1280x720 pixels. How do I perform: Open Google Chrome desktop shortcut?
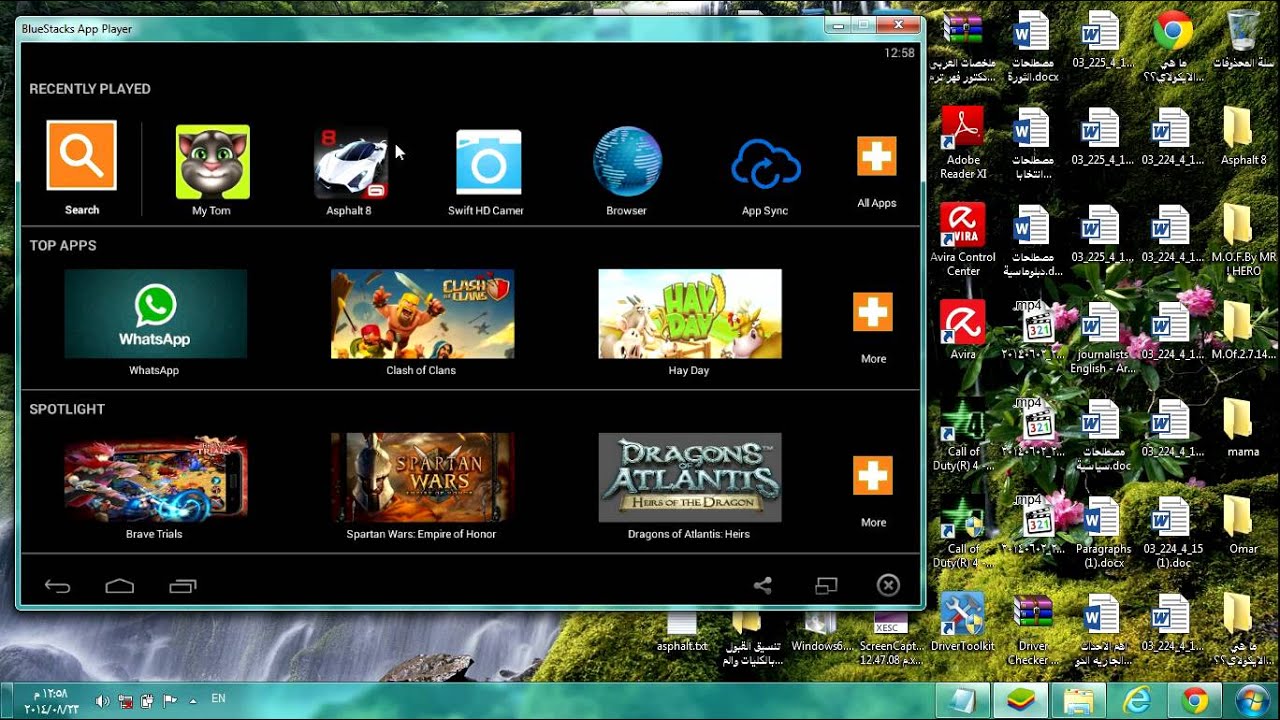pyautogui.click(x=1173, y=30)
